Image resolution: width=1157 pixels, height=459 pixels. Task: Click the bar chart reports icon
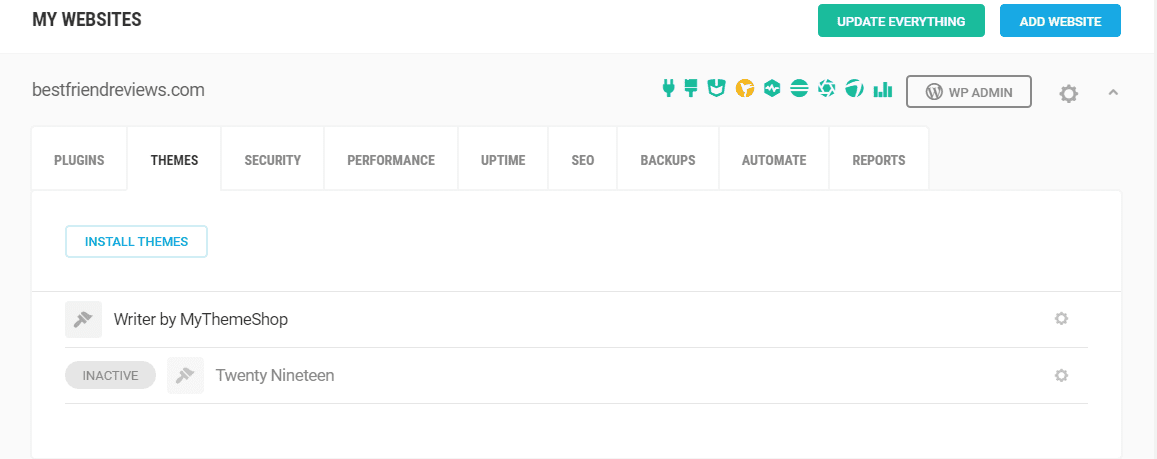tap(883, 89)
